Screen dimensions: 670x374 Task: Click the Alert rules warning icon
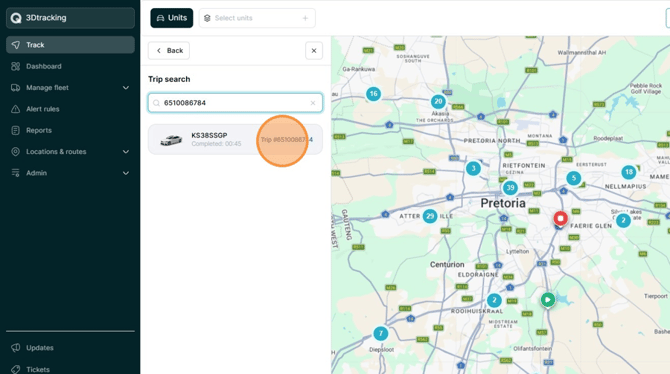[15, 109]
